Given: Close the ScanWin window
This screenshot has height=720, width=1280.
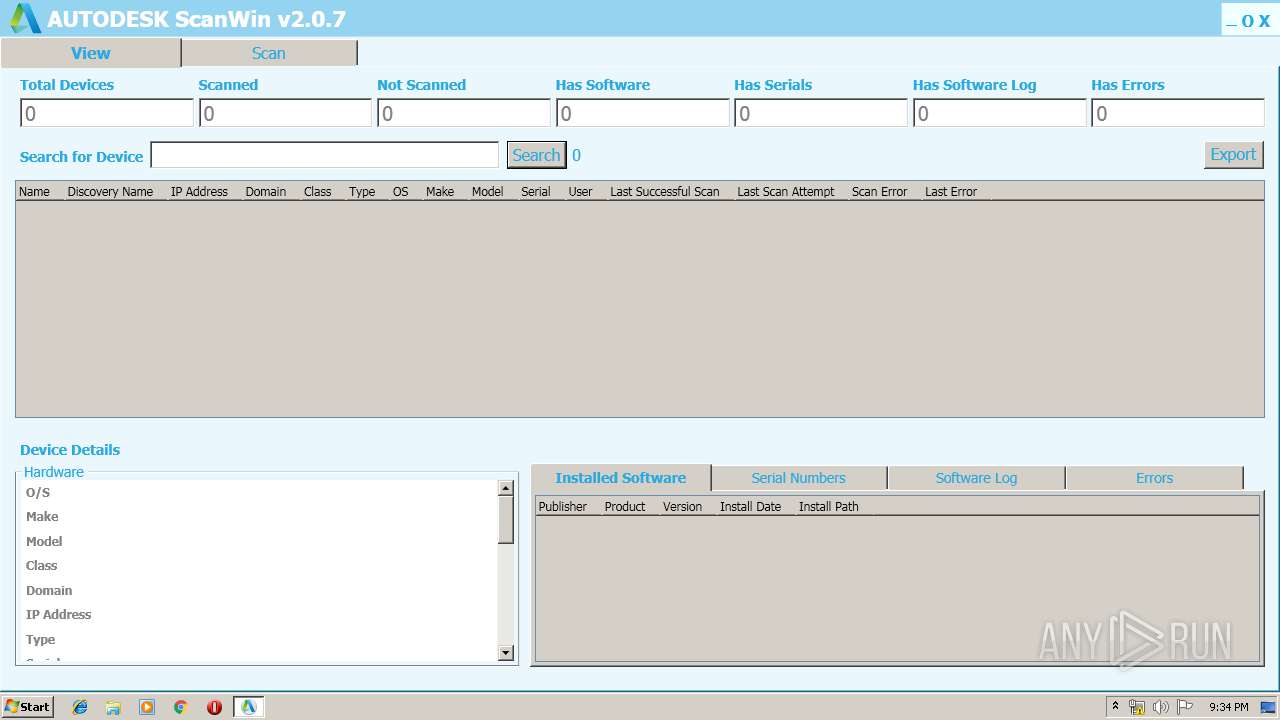Looking at the screenshot, I should click(1264, 21).
